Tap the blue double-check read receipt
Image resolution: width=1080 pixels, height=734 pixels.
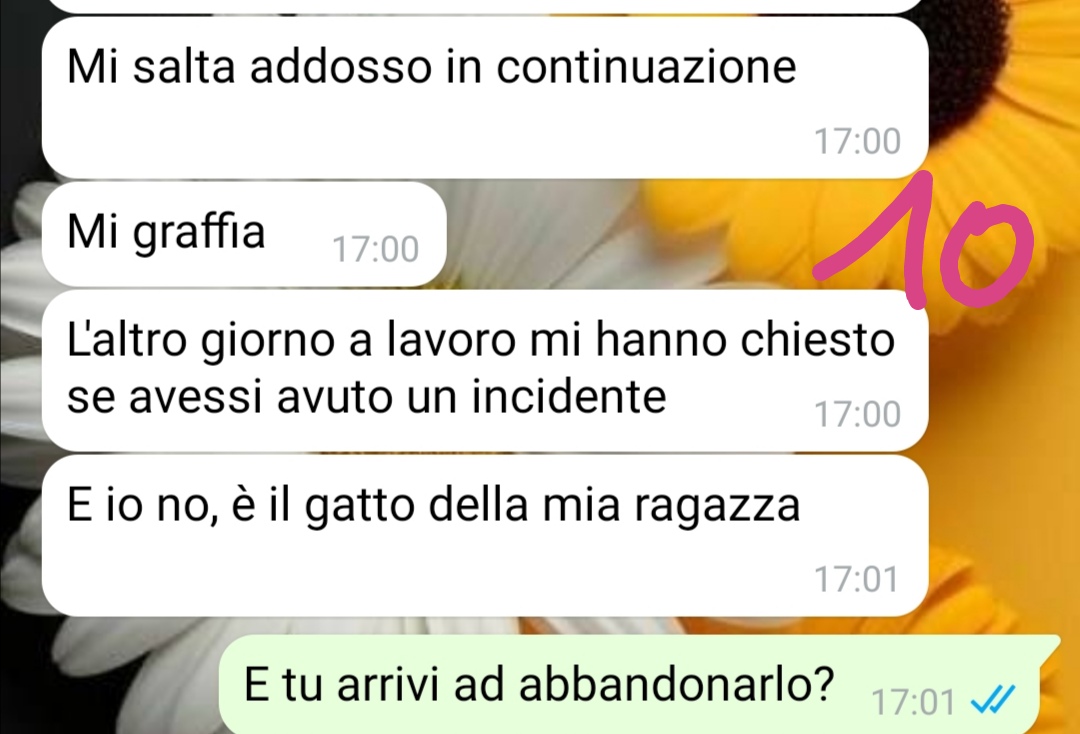pos(993,700)
